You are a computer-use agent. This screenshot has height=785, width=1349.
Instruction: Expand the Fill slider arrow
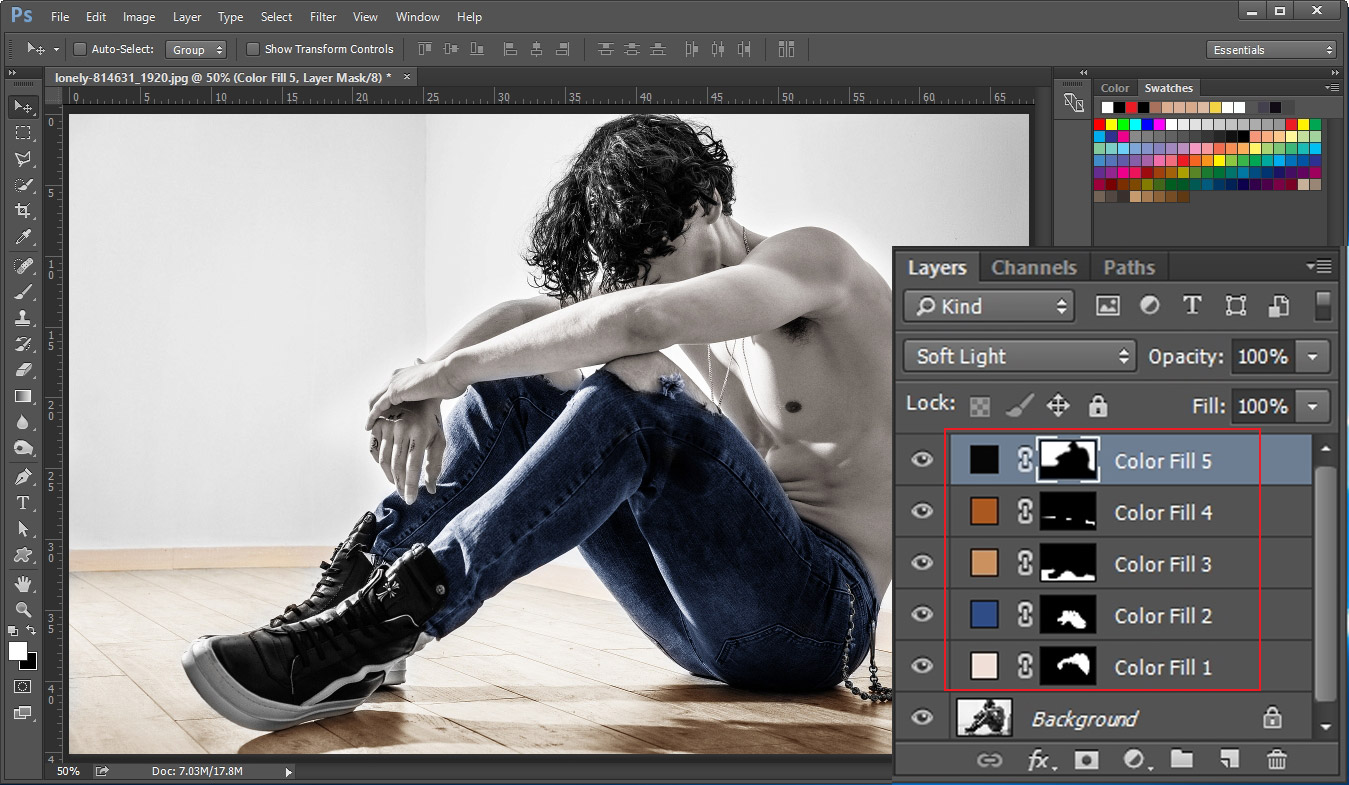tap(1312, 406)
